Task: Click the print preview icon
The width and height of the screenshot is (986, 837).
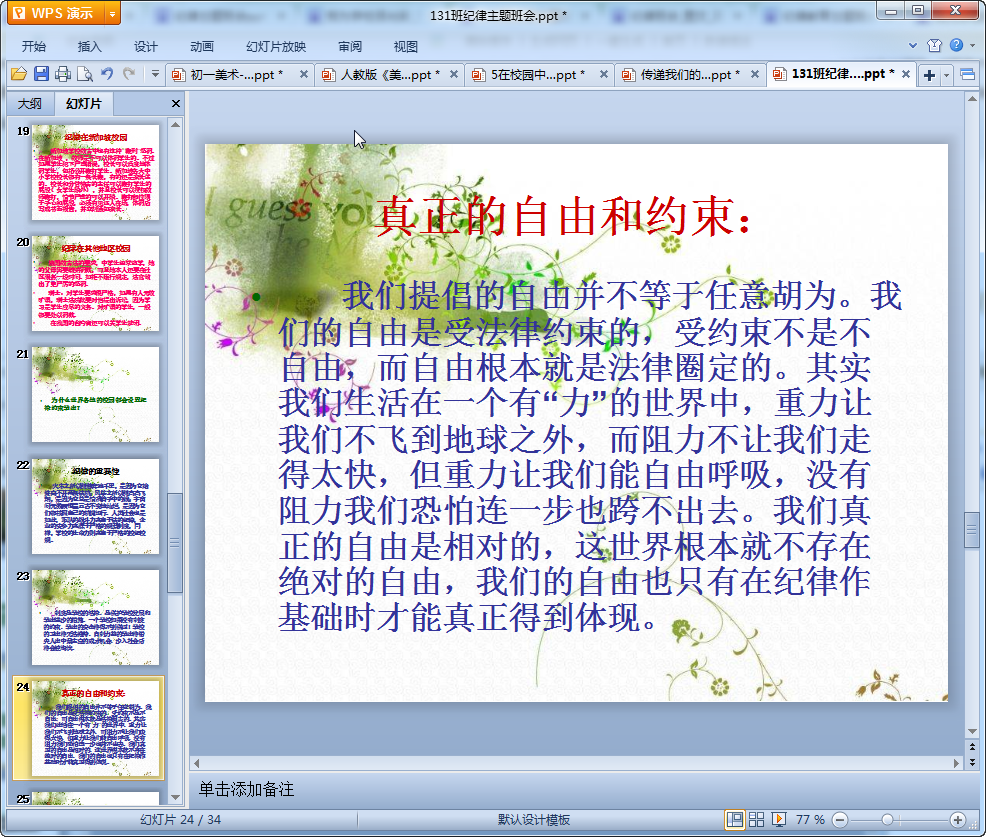Action: coord(85,74)
